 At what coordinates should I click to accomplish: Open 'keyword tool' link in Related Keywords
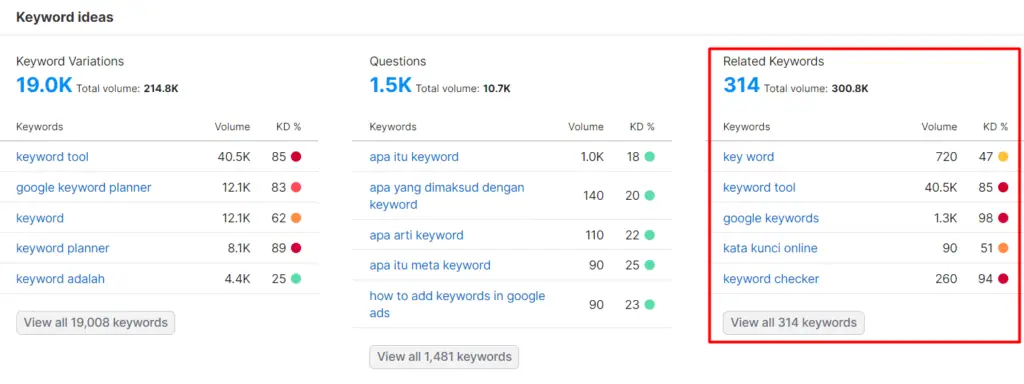pos(760,187)
